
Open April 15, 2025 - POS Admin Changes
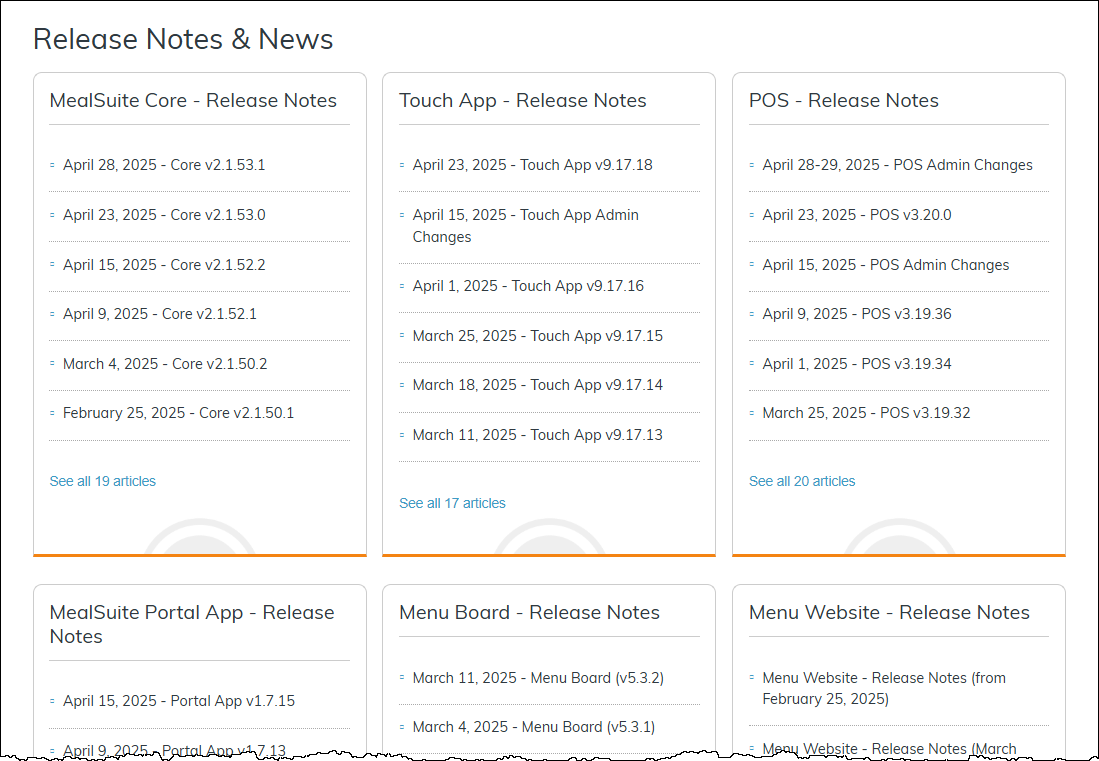pyautogui.click(x=885, y=265)
